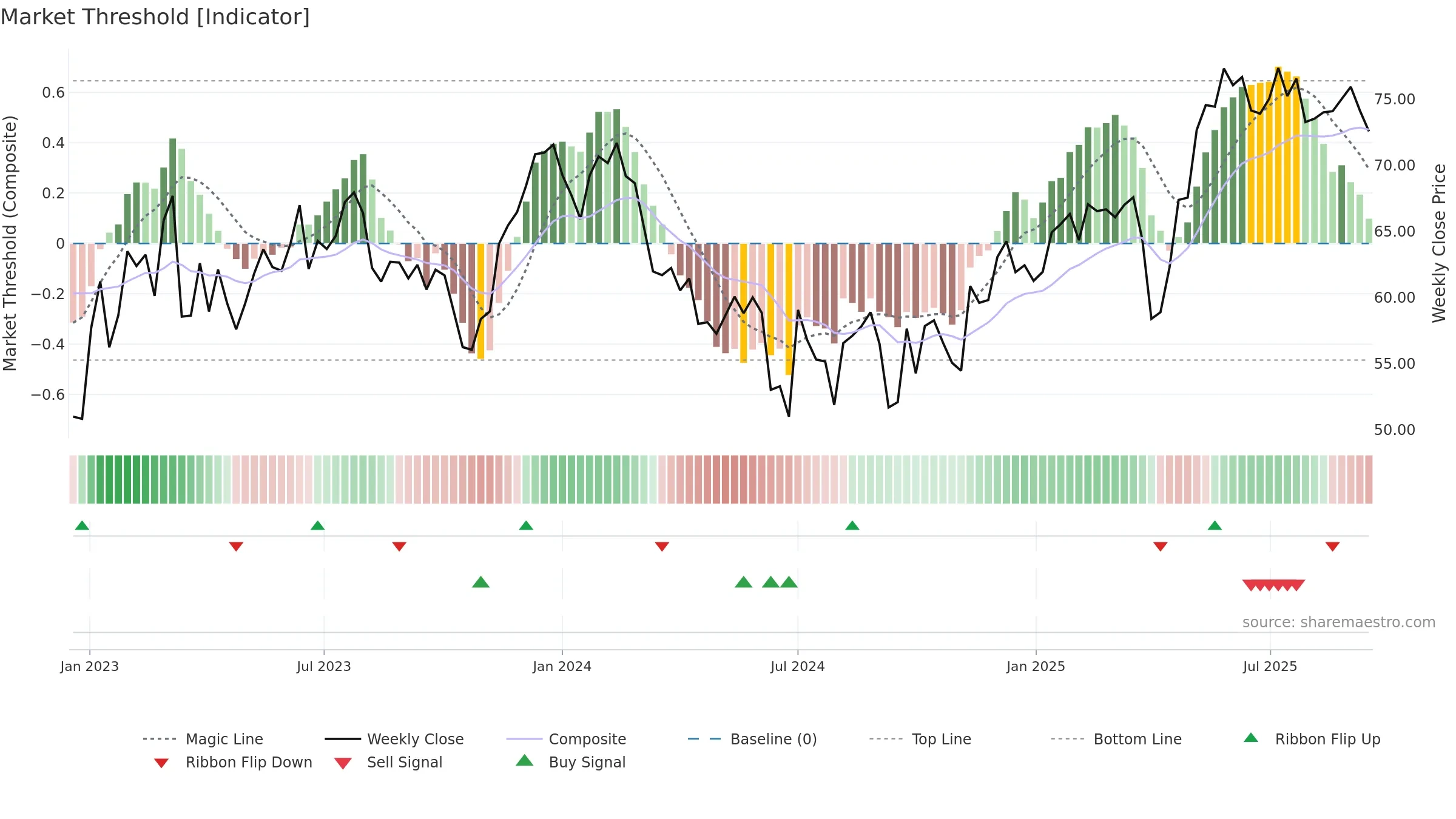This screenshot has height=819, width=1456.
Task: Click the 75.00 price axis label
Action: click(x=1395, y=99)
